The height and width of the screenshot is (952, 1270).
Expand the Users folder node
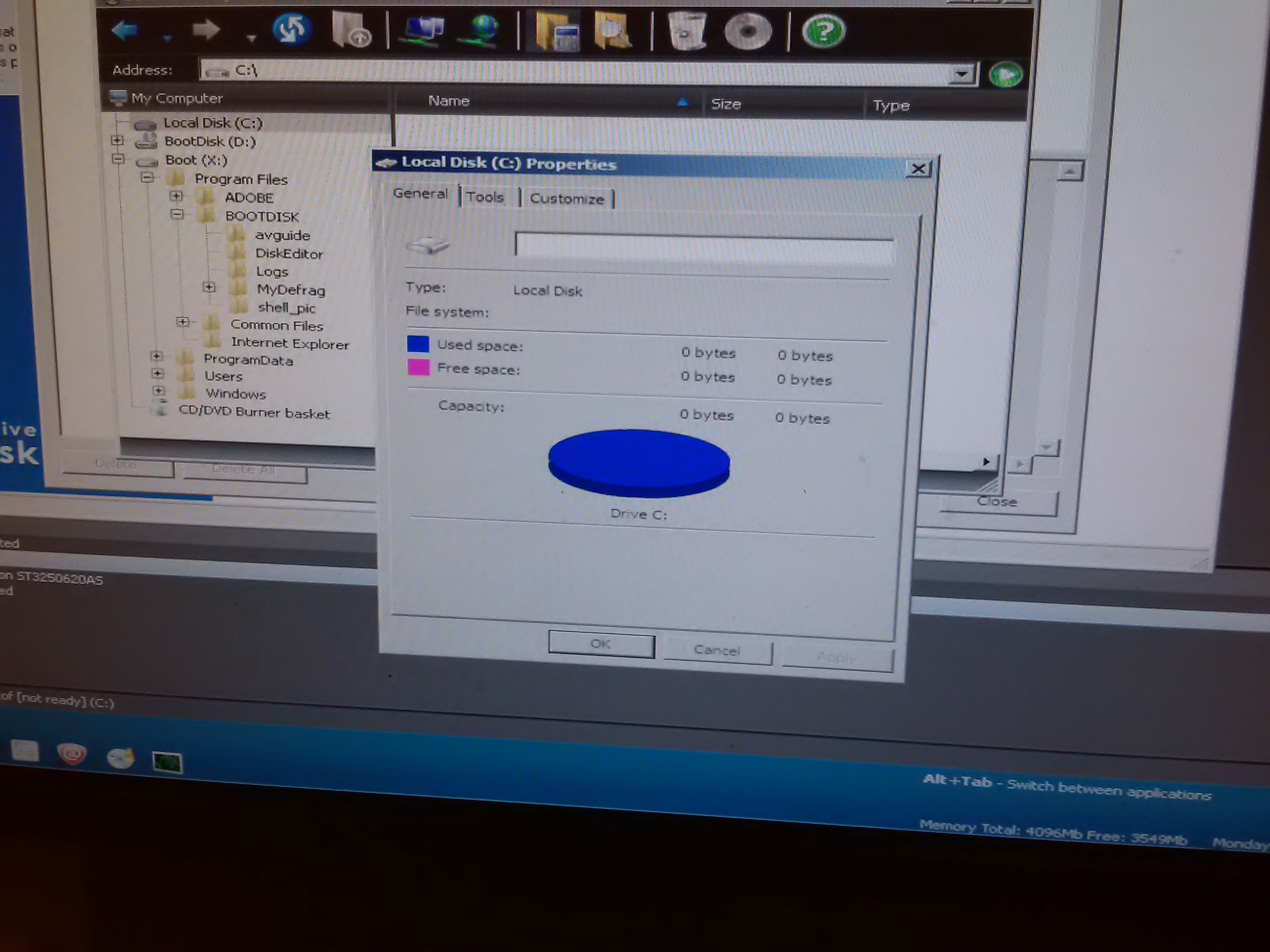pos(157,374)
